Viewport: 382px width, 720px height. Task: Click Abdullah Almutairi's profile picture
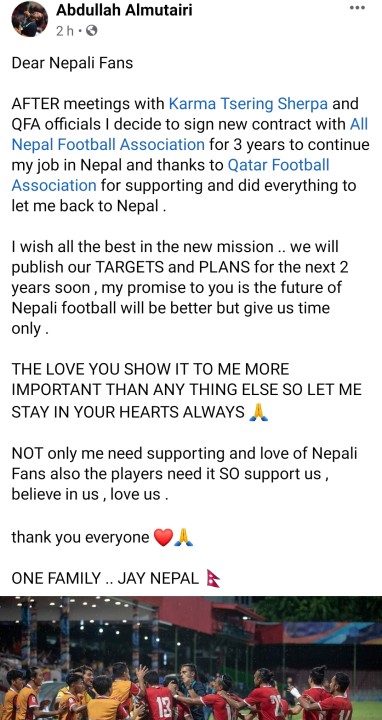[29, 19]
